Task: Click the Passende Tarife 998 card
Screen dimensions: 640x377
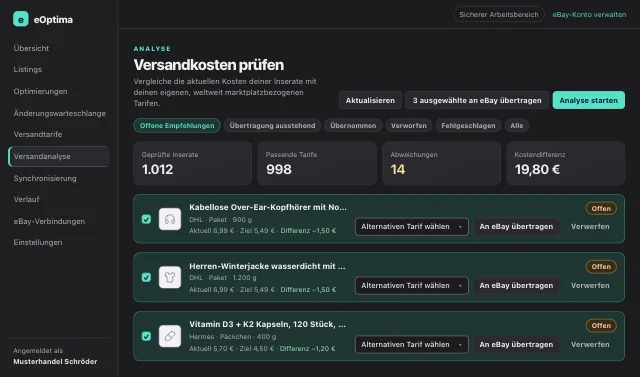Action: coord(317,163)
